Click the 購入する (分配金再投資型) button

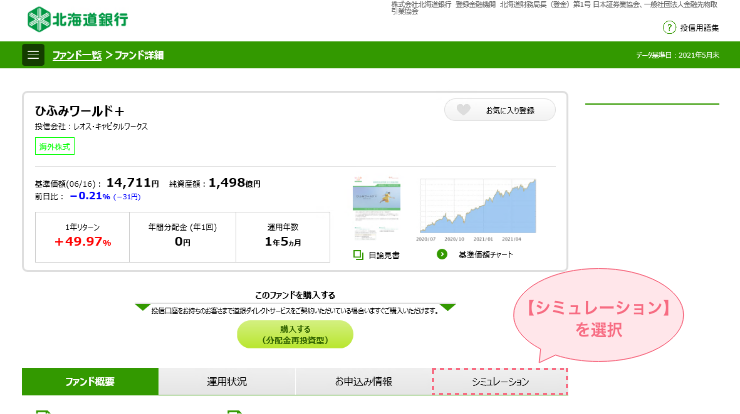(x=295, y=334)
